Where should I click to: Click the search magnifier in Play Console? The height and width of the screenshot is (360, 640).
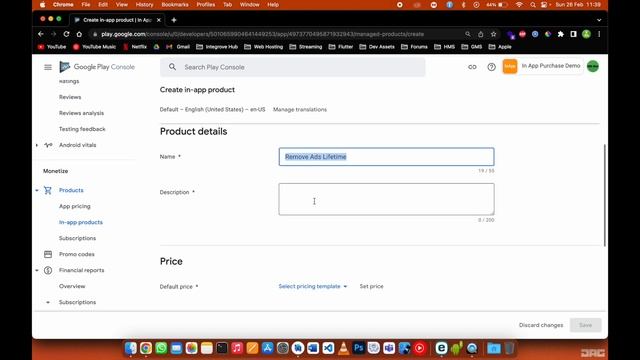tap(172, 67)
